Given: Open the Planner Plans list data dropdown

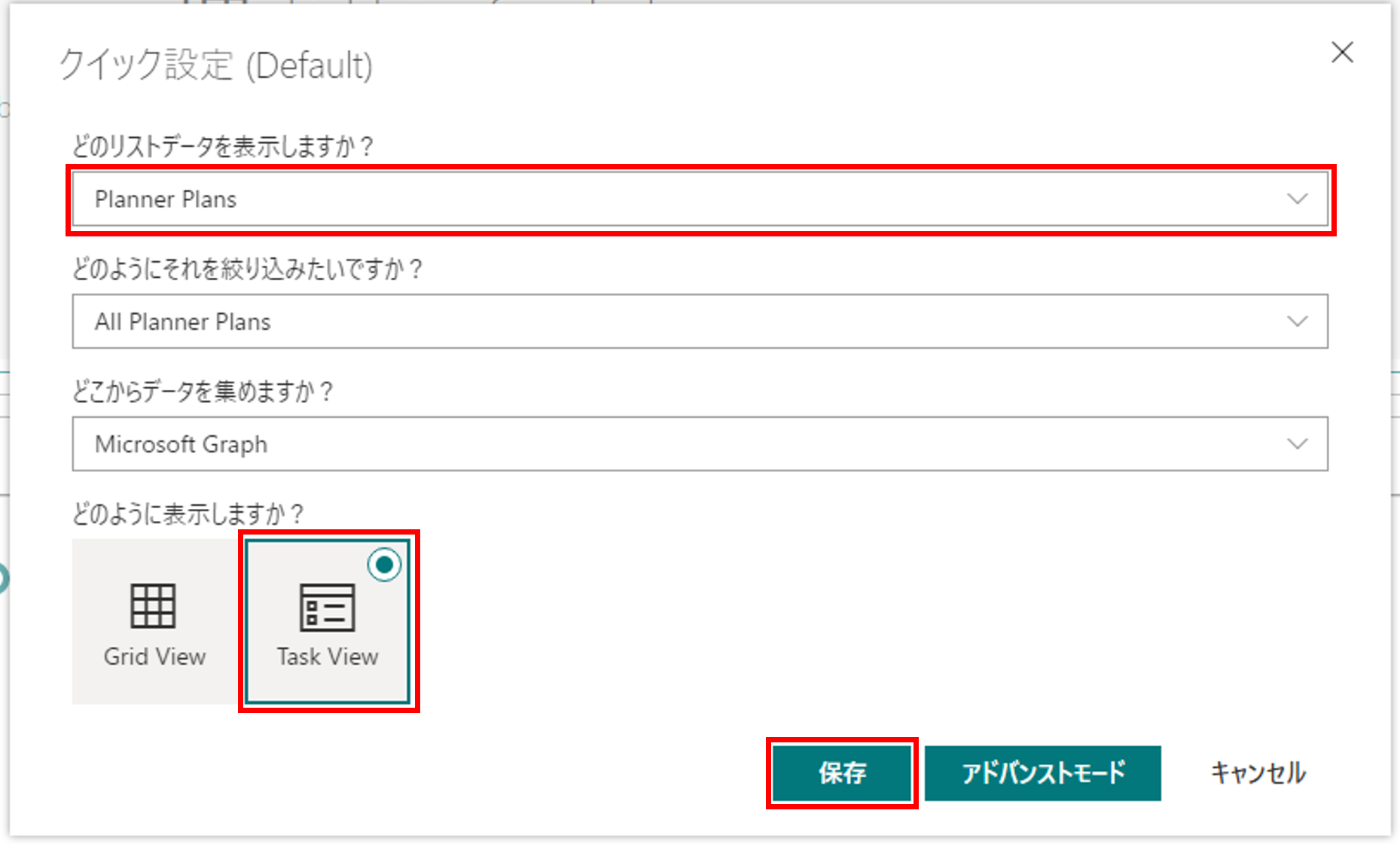Looking at the screenshot, I should [x=699, y=200].
